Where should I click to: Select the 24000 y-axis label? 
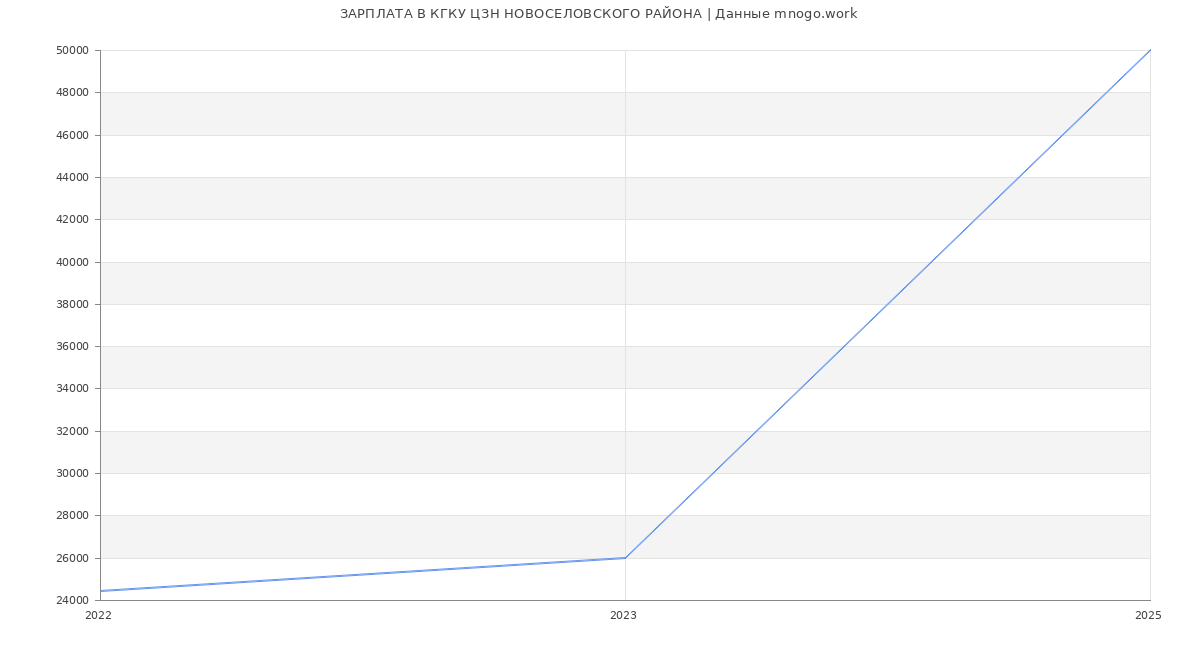point(74,601)
